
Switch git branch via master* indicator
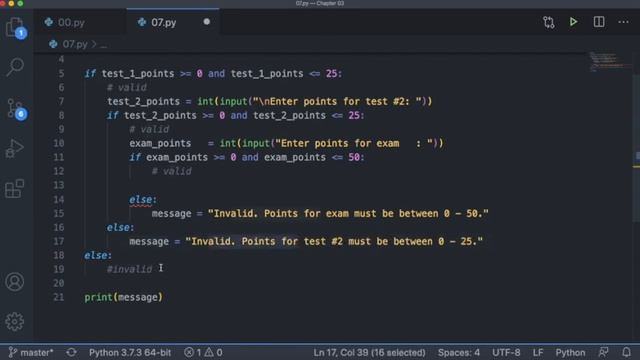[31, 352]
